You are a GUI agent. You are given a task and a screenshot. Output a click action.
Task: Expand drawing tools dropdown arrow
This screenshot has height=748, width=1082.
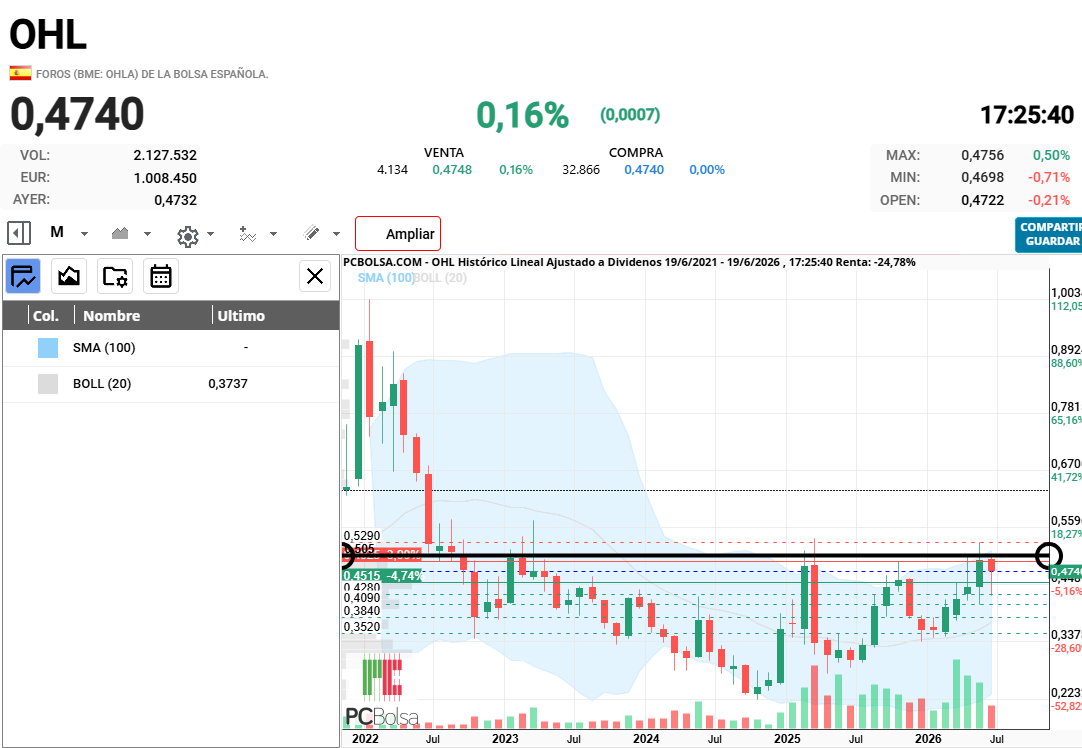pos(336,234)
